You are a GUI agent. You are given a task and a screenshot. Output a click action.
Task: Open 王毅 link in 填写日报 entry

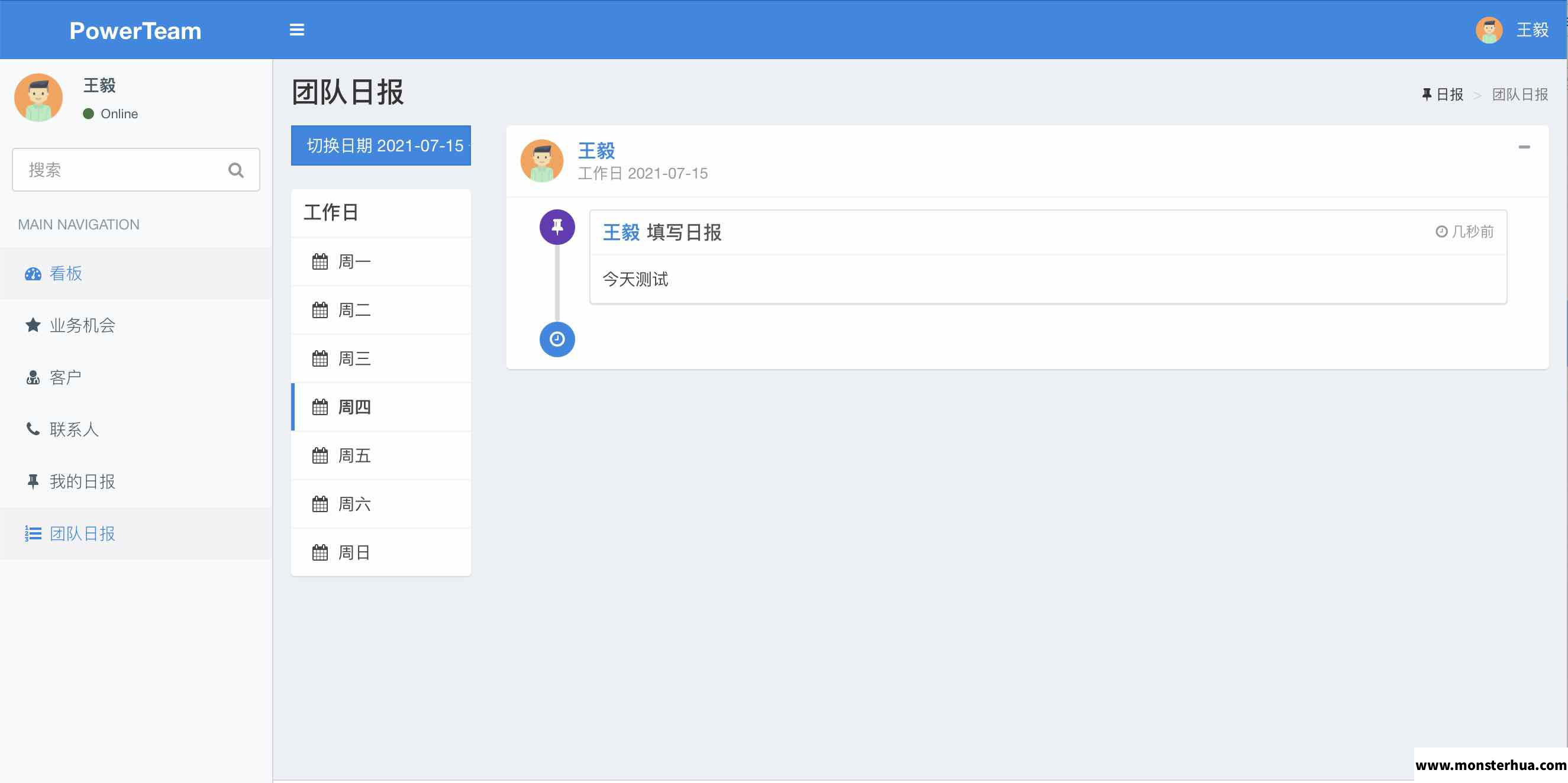(x=621, y=232)
